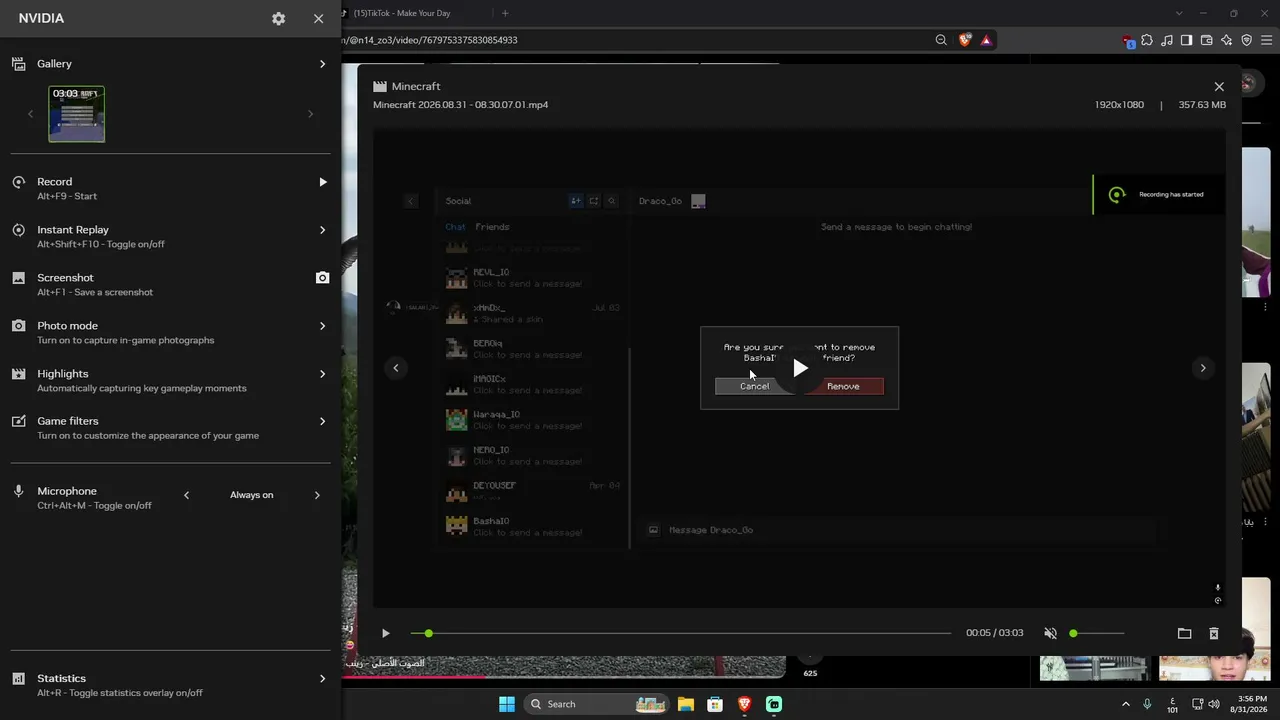Select the TikTok browser tab

(410, 13)
